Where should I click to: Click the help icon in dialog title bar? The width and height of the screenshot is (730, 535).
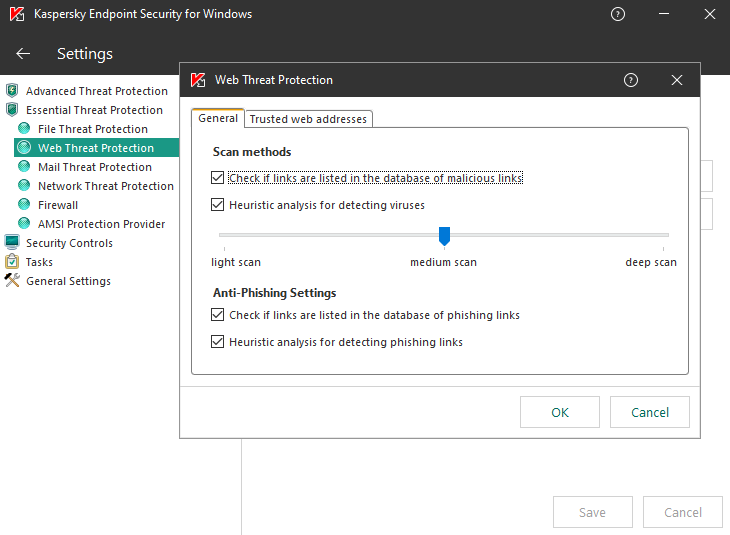tap(631, 80)
